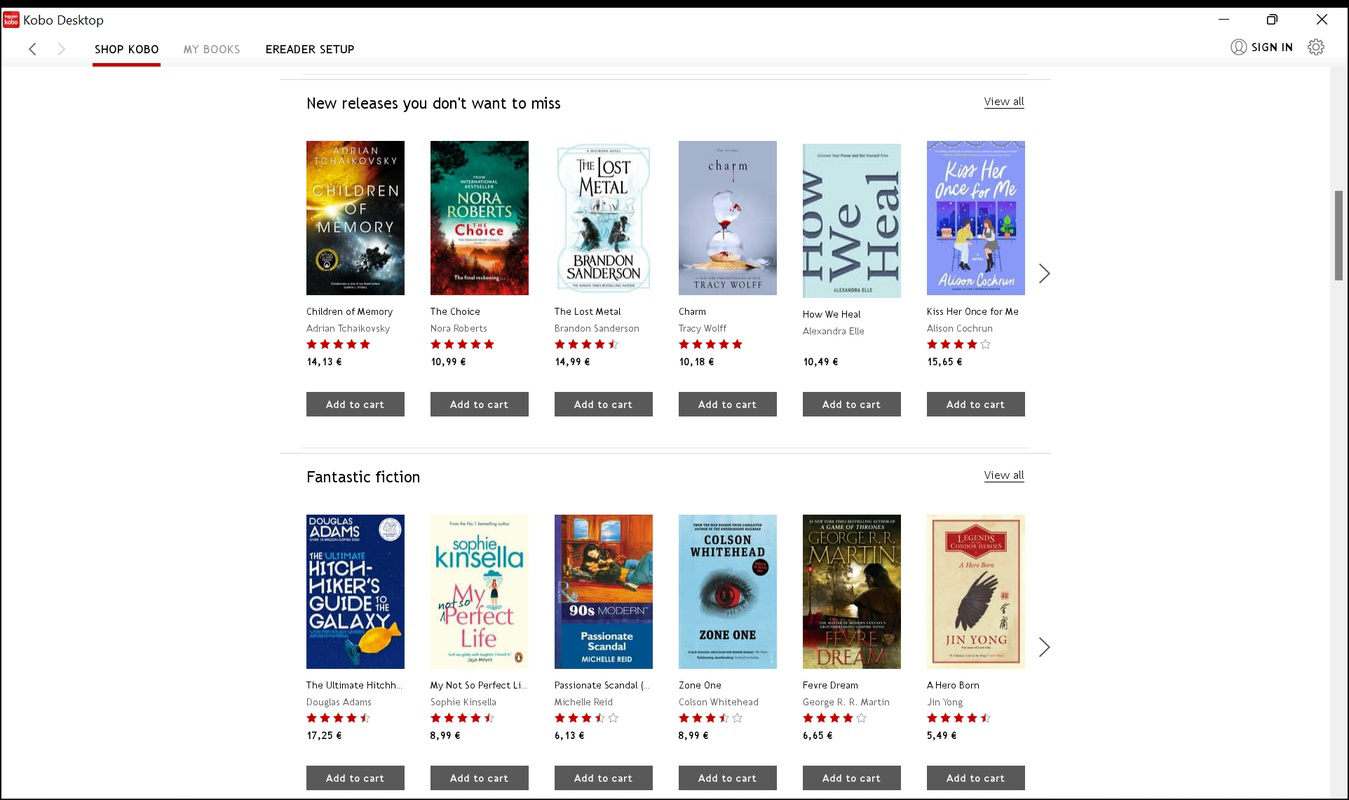This screenshot has height=800, width=1349.
Task: Add Charm to cart
Action: click(727, 404)
